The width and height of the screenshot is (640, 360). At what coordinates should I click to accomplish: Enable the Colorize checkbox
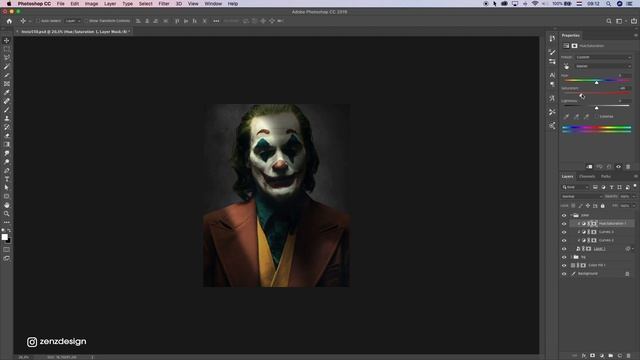tap(596, 117)
